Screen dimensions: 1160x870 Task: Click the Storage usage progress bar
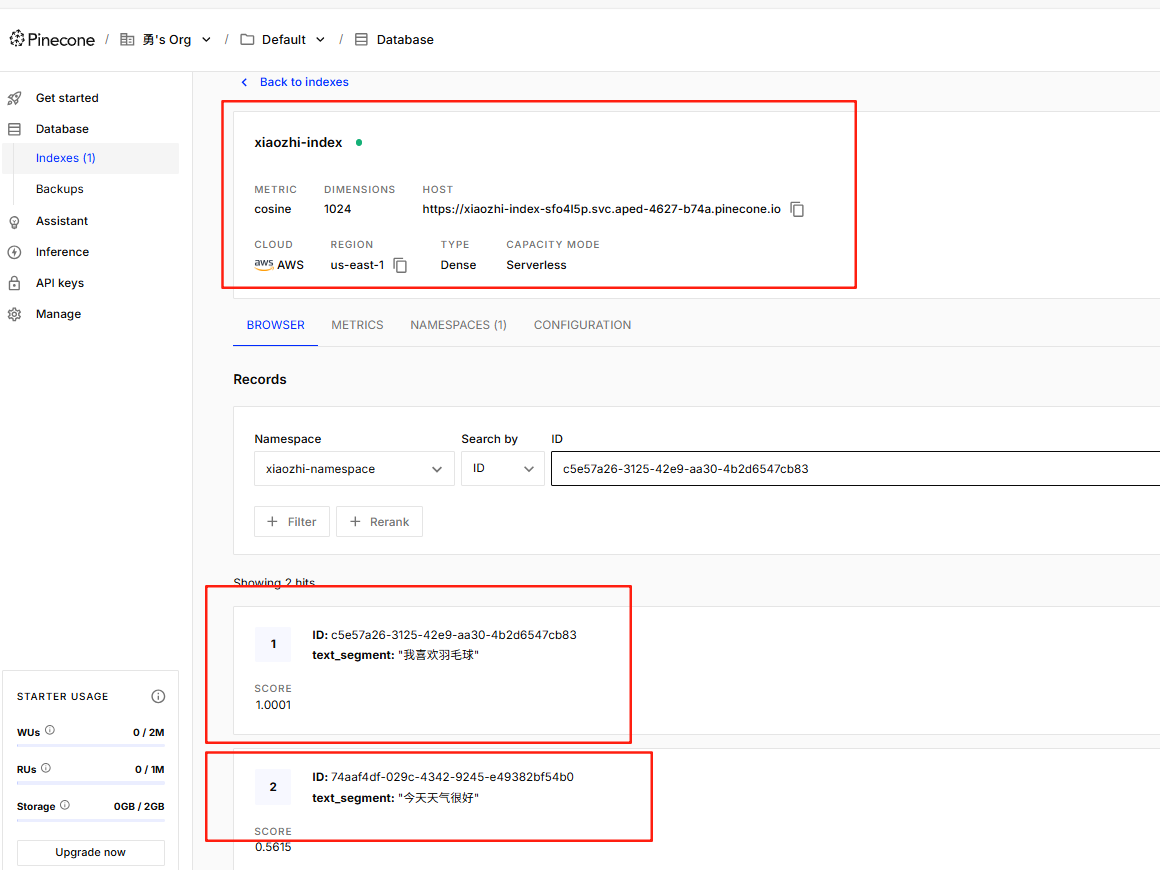(x=90, y=819)
